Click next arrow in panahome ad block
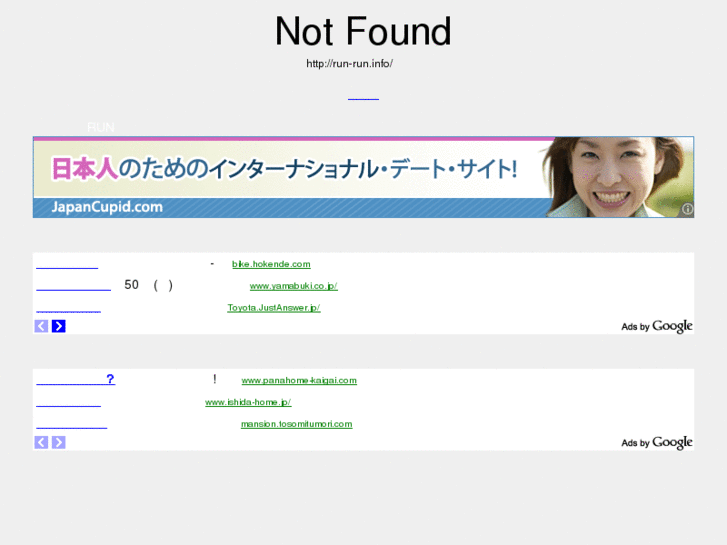Viewport: 727px width, 545px height. click(x=58, y=442)
